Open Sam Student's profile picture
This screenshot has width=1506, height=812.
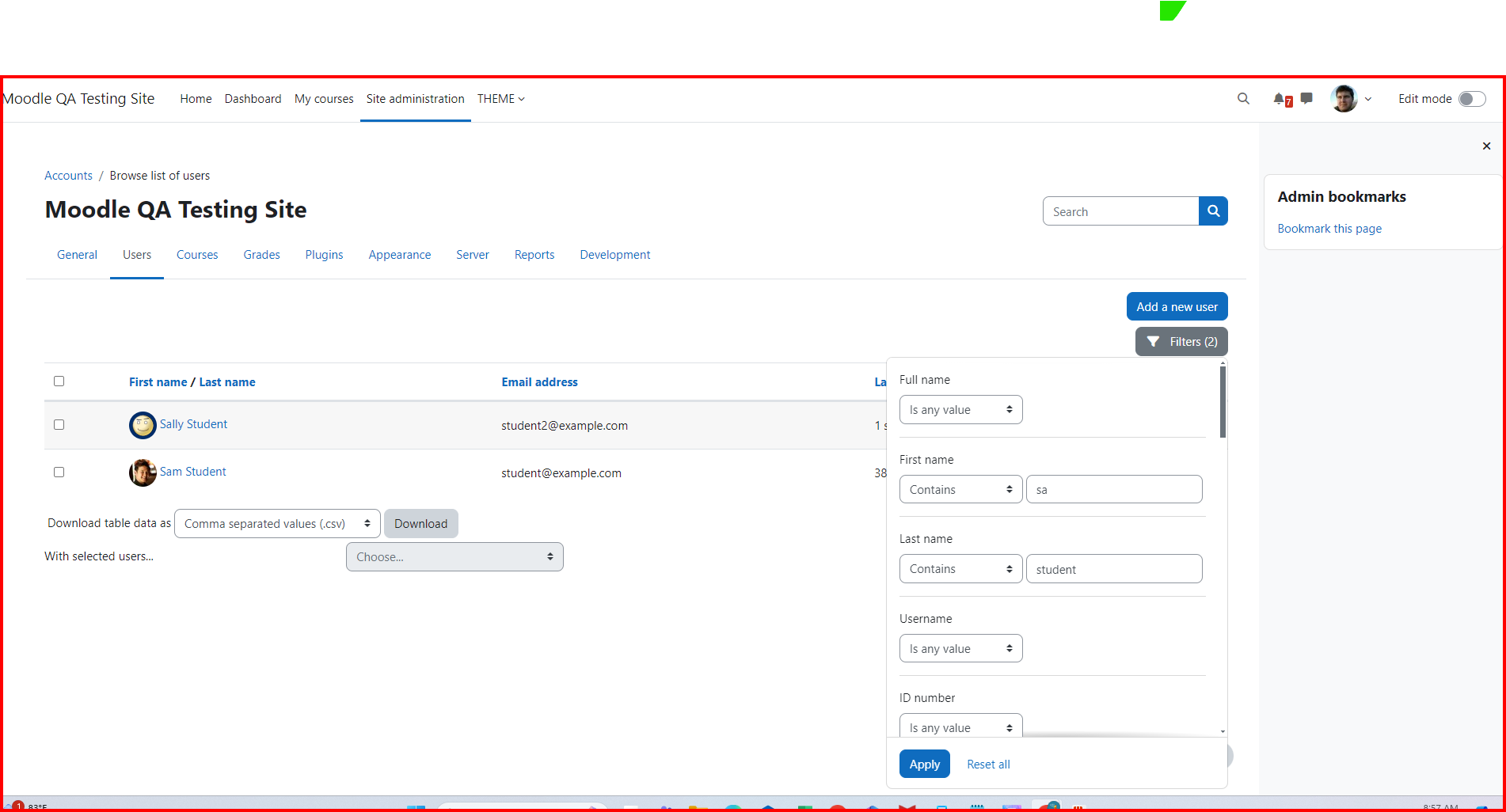143,472
